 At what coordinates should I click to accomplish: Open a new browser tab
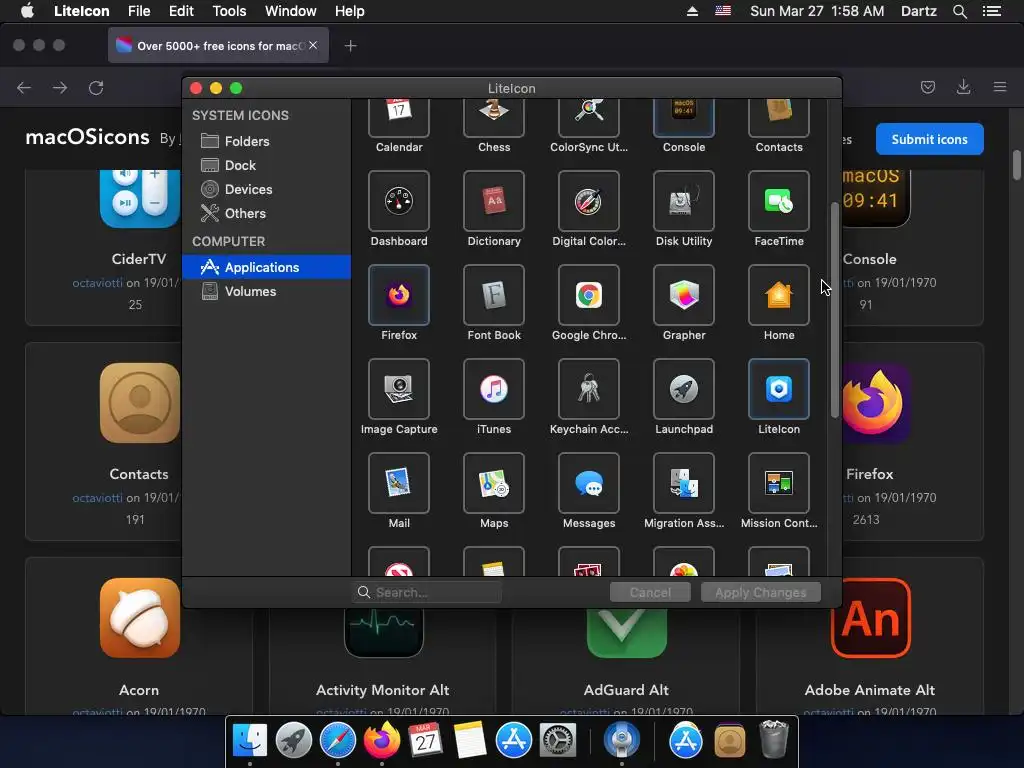(x=351, y=46)
